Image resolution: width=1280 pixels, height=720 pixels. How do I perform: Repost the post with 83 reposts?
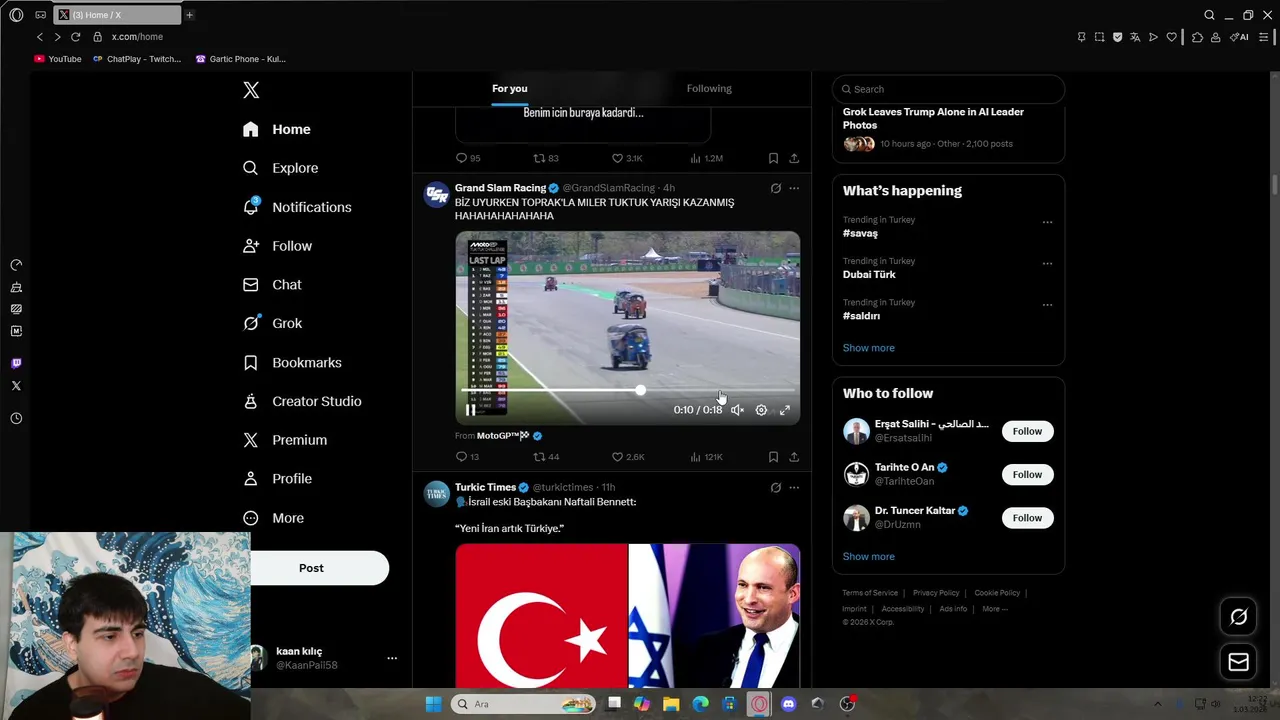(546, 158)
